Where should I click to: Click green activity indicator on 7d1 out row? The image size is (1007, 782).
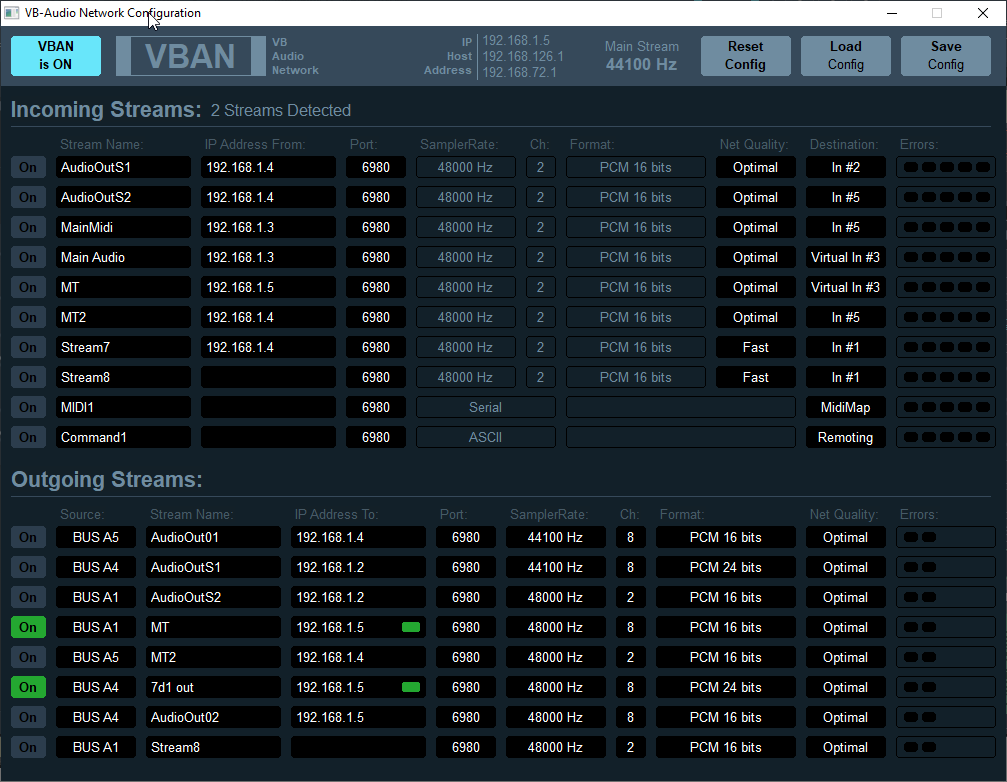pos(411,687)
